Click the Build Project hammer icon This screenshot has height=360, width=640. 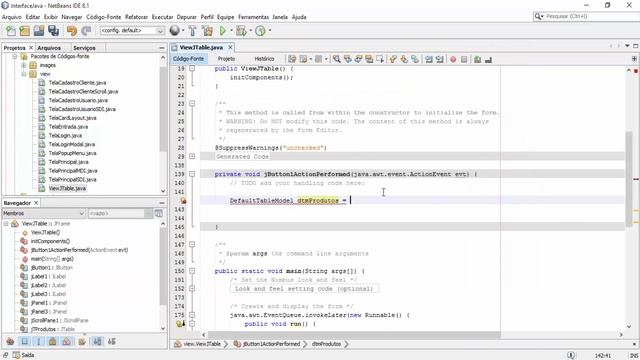pyautogui.click(x=193, y=31)
